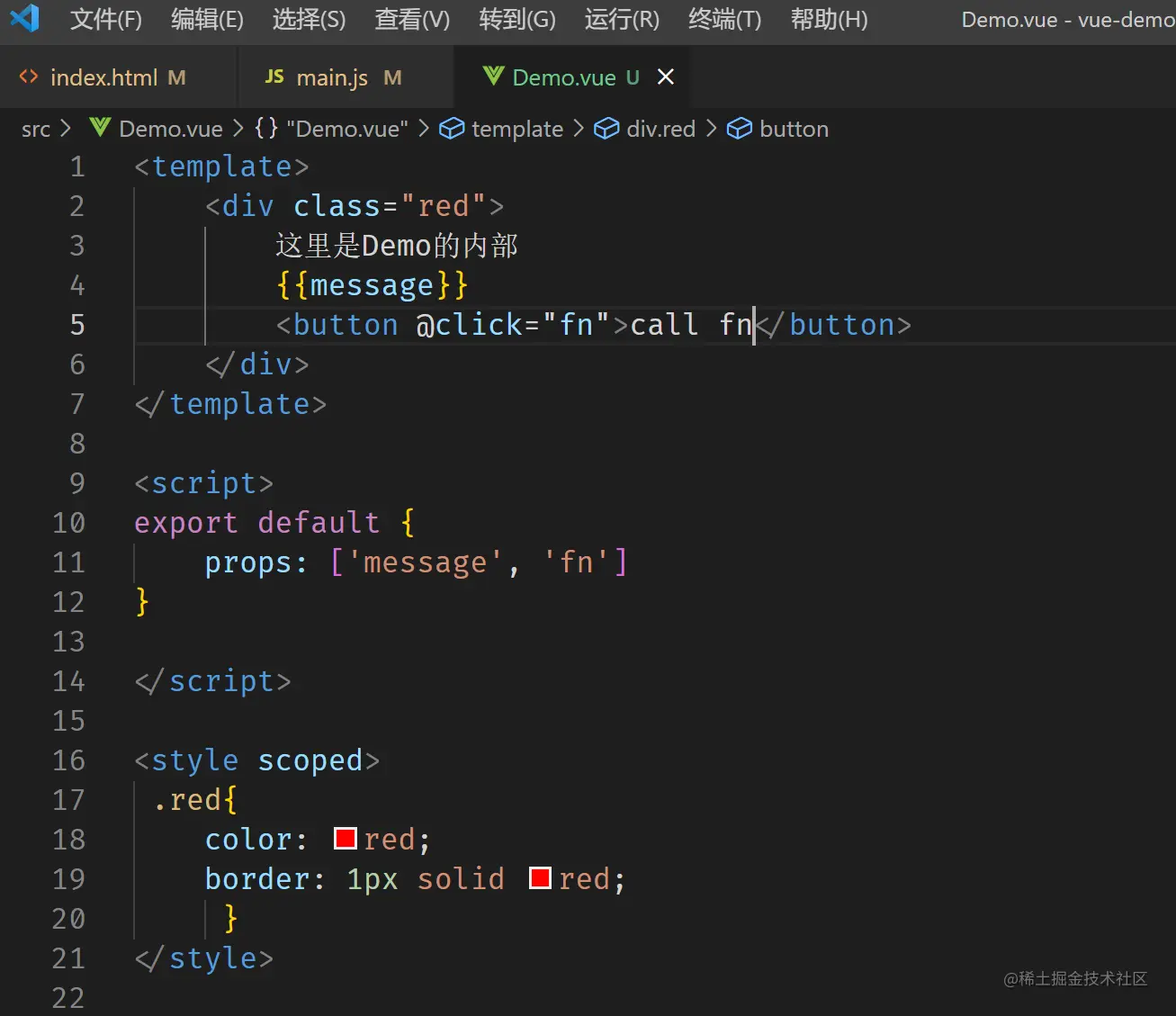The width and height of the screenshot is (1176, 1016).
Task: Click the button breadcrumb
Action: [x=794, y=129]
